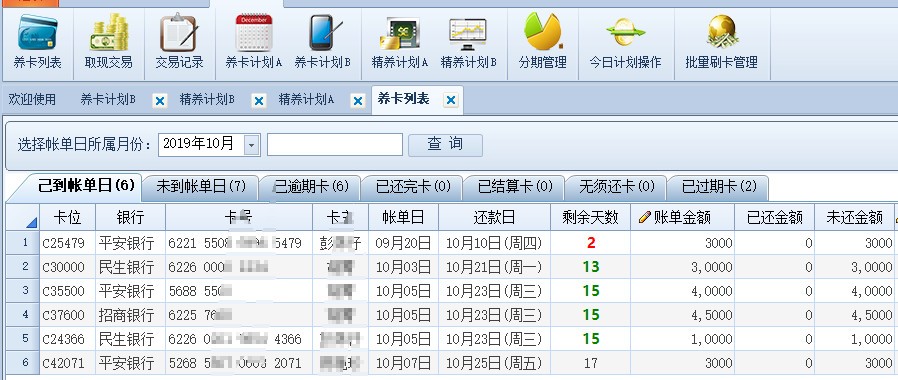The width and height of the screenshot is (898, 380).
Task: Click repayment date 10月10日(周四)
Action: [x=494, y=243]
